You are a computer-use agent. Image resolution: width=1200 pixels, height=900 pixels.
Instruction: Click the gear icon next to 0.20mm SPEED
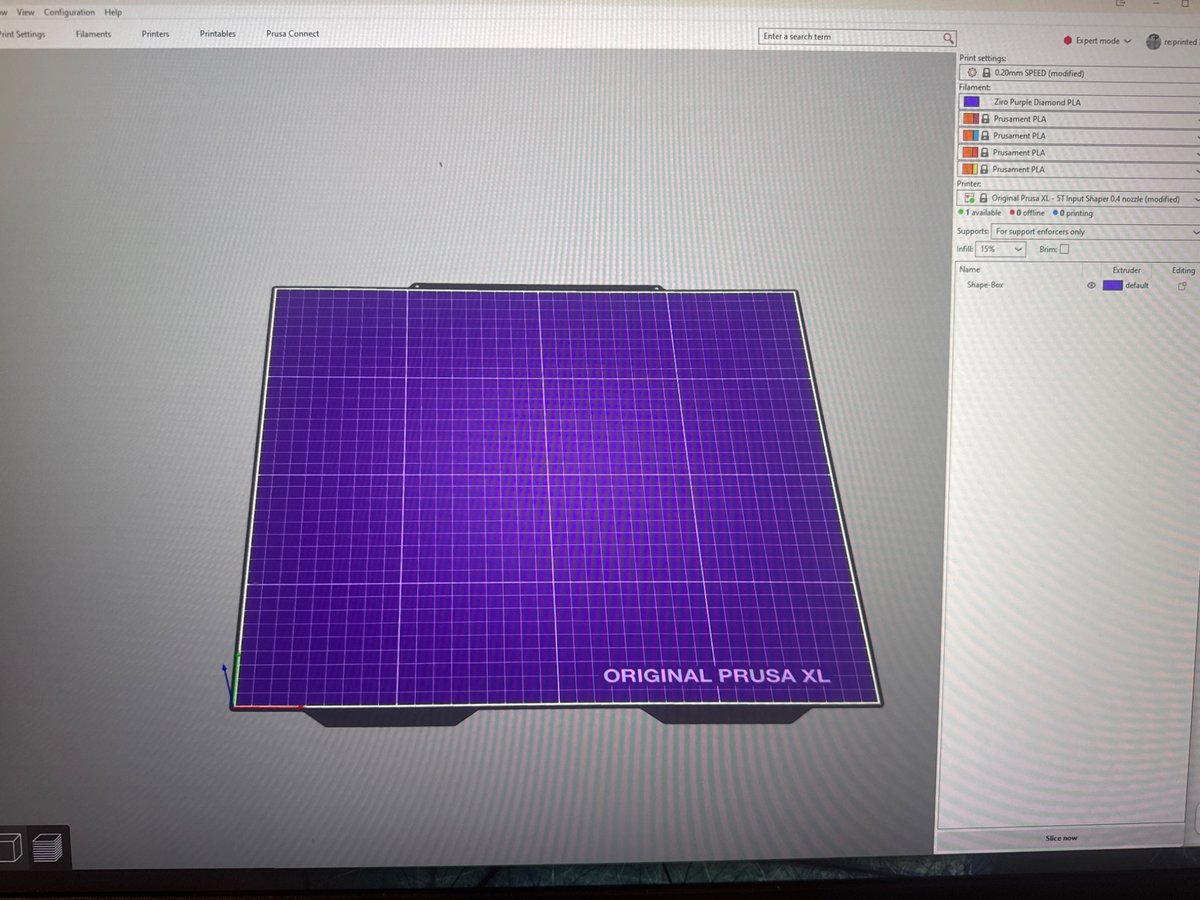972,73
